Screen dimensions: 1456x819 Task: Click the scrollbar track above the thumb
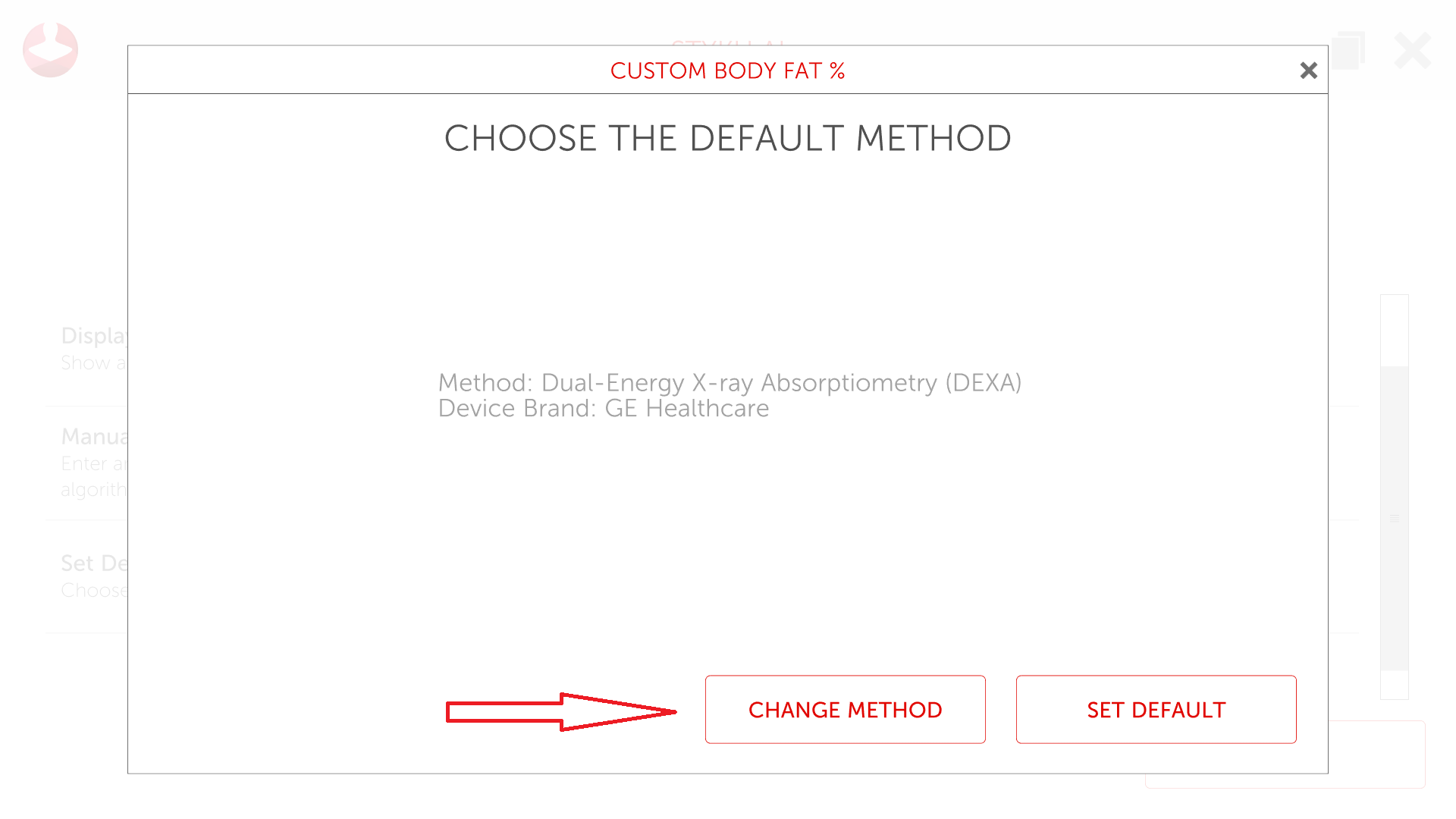(1394, 330)
